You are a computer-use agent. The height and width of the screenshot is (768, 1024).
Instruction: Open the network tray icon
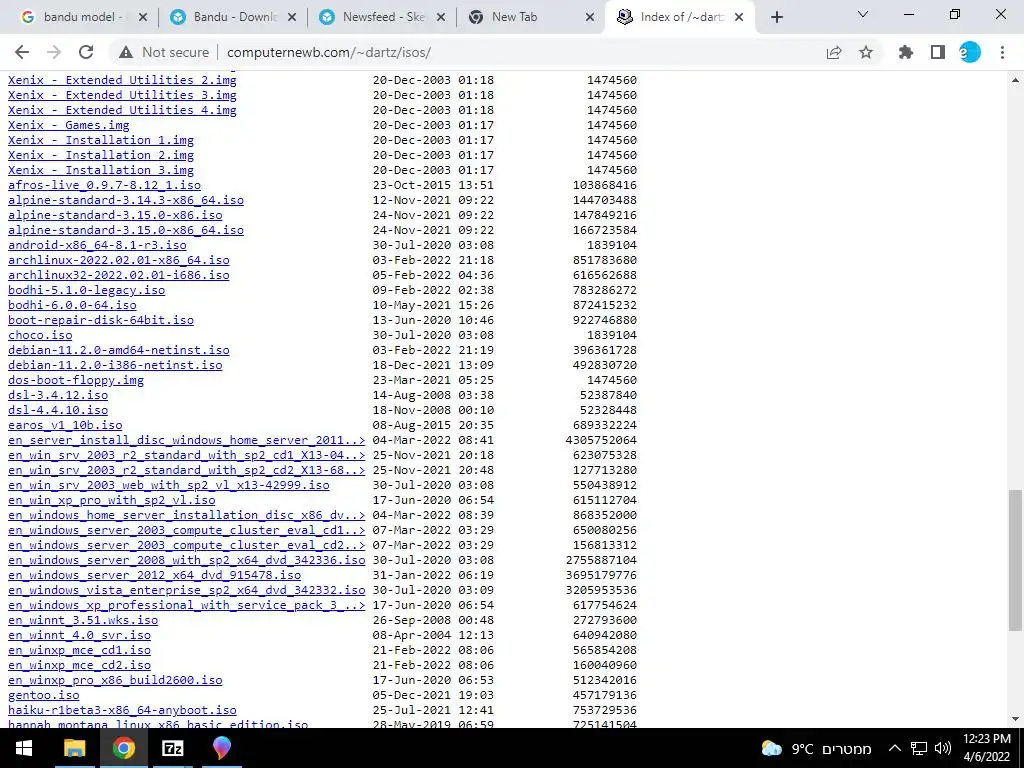point(919,748)
